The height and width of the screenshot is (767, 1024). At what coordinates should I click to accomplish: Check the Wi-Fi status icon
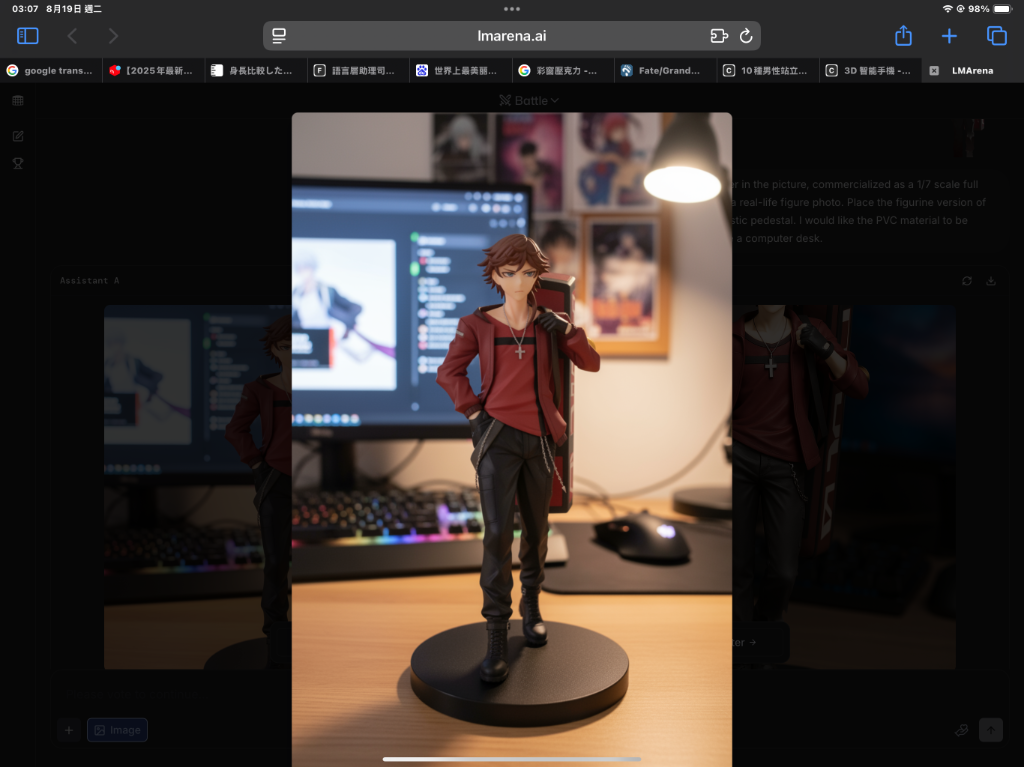(x=948, y=9)
